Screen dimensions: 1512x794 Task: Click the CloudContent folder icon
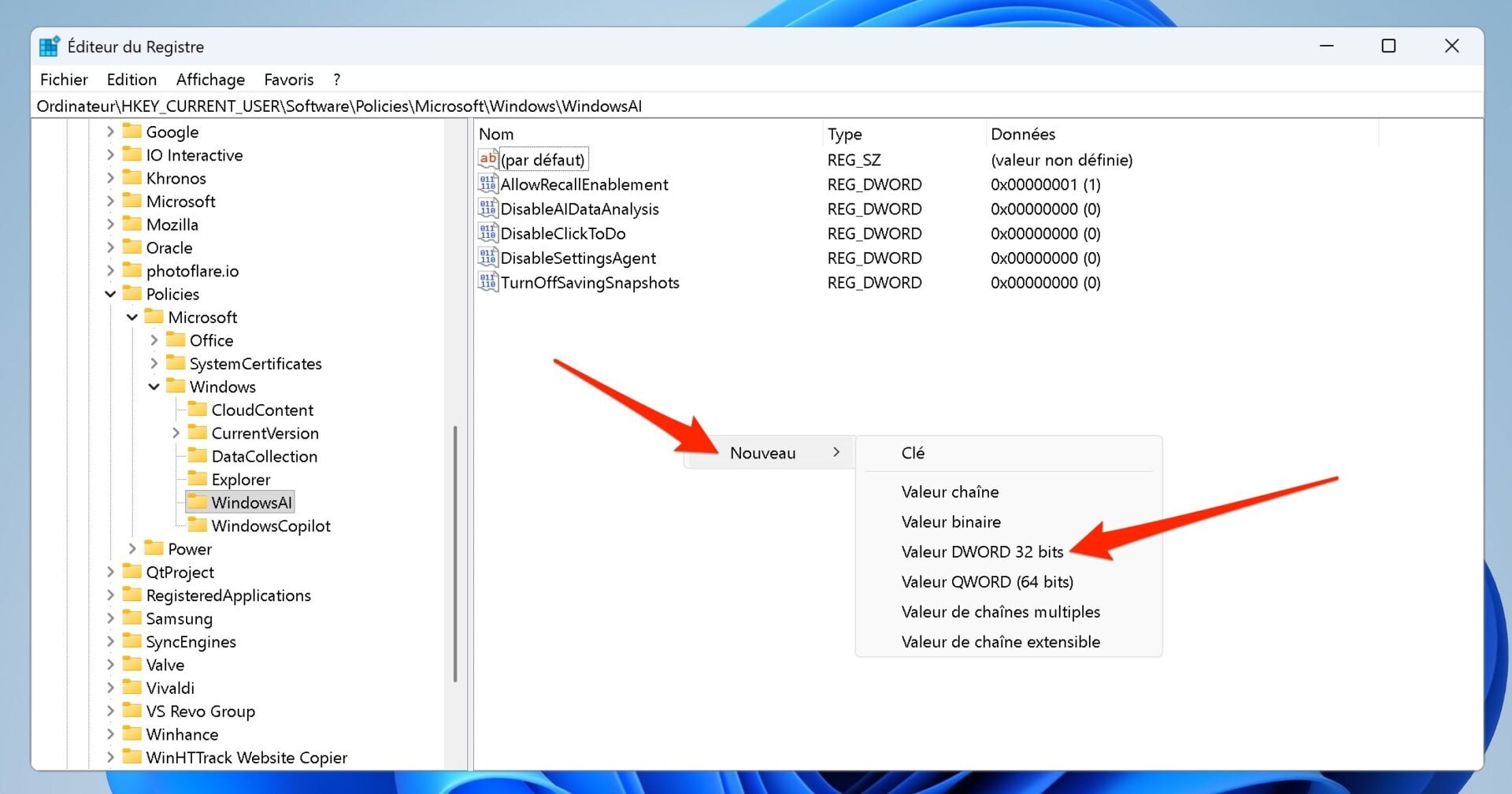coord(198,409)
